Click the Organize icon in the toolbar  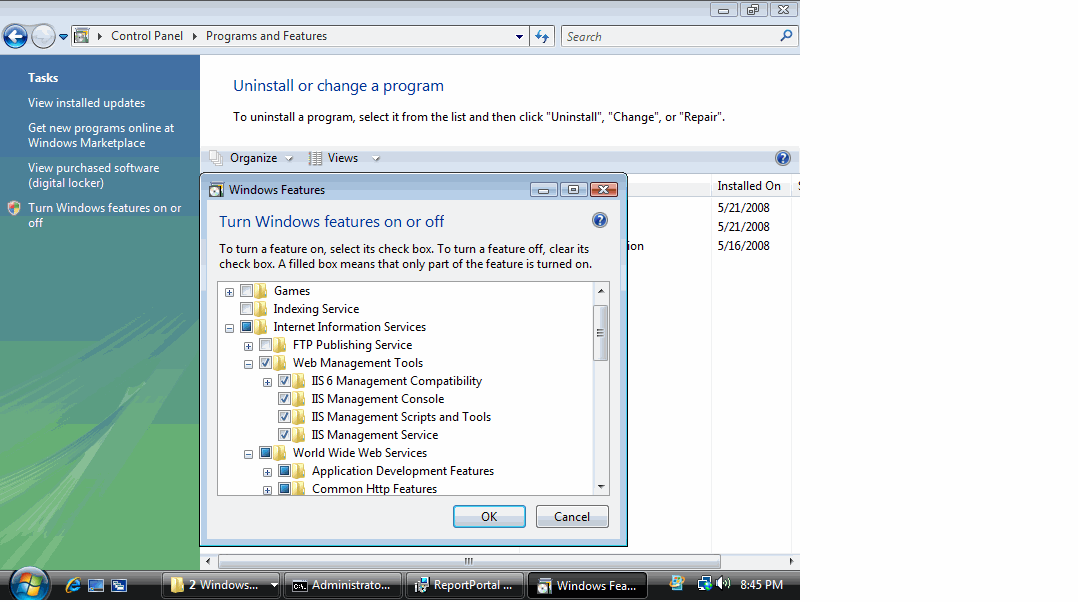(217, 158)
